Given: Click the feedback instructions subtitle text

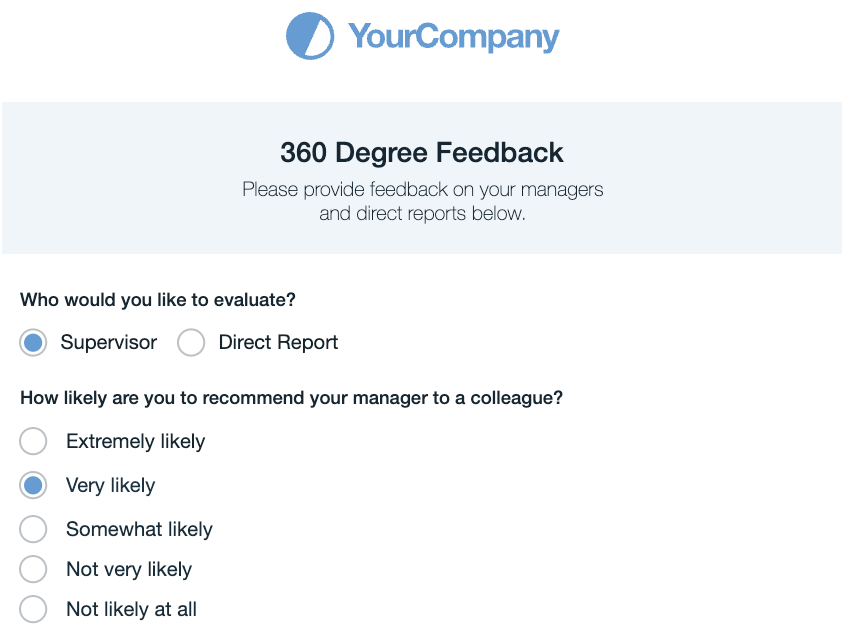Looking at the screenshot, I should (422, 201).
